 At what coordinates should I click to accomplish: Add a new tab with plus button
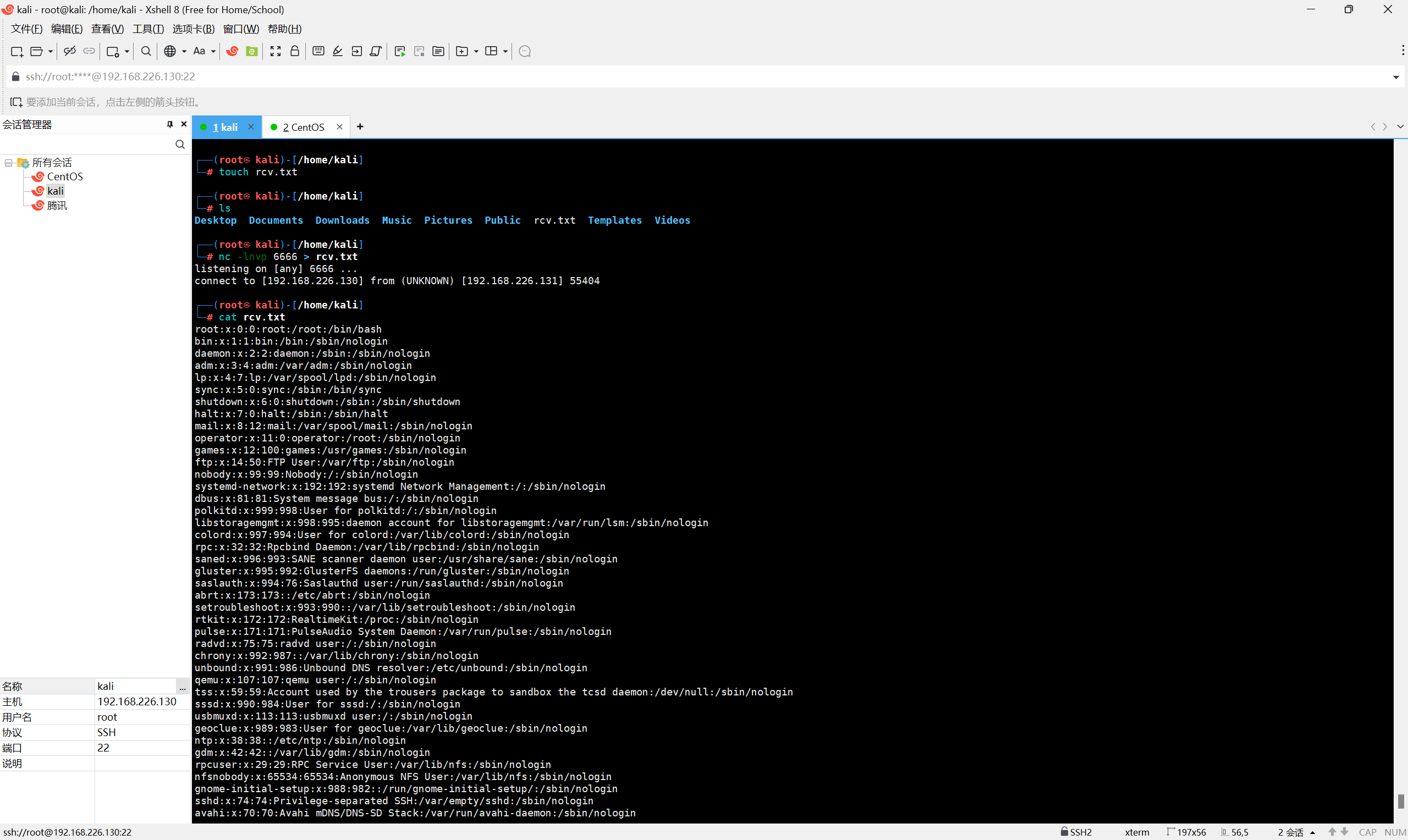click(x=360, y=127)
